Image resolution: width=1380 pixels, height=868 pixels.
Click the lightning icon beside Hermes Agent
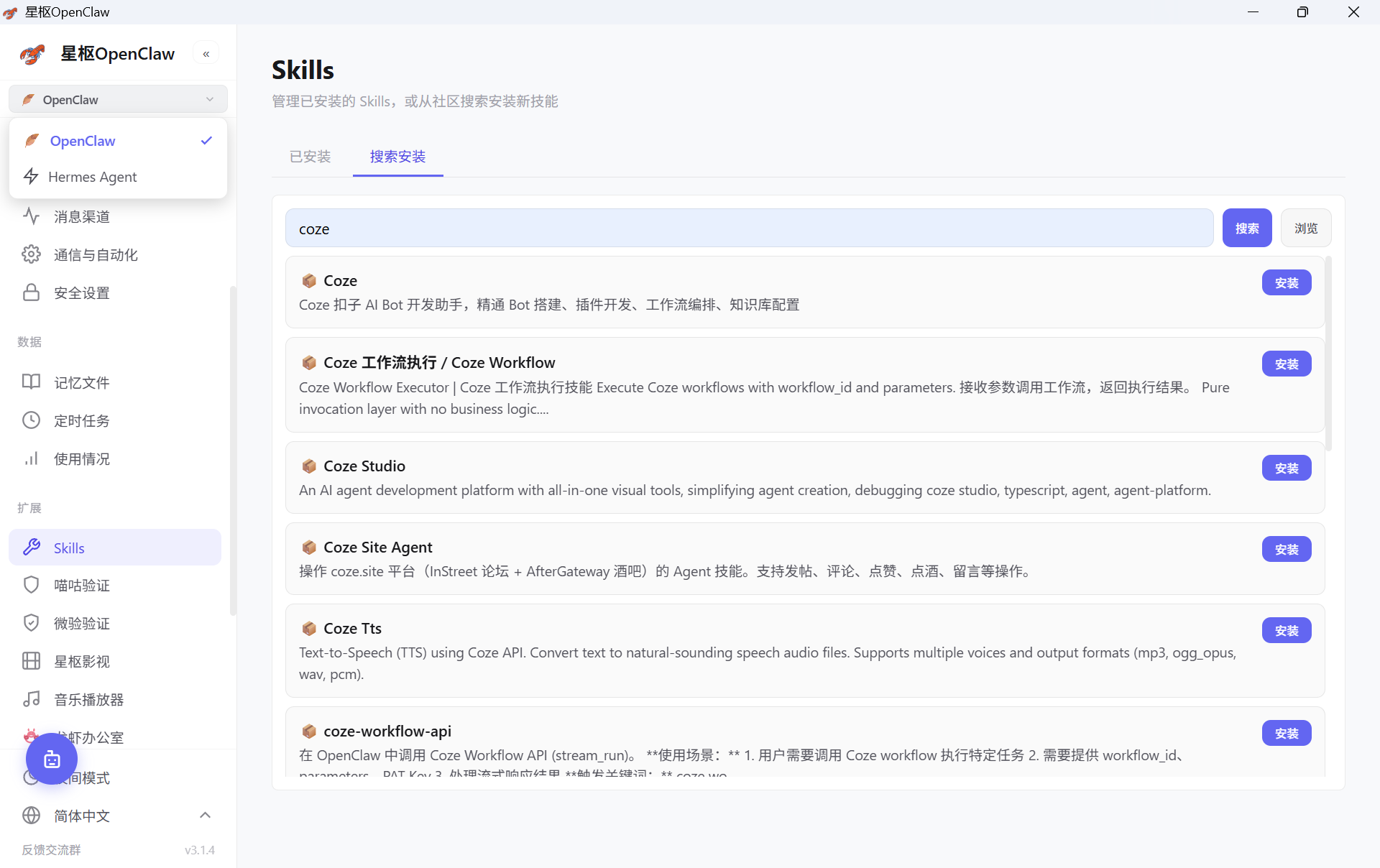coord(31,176)
